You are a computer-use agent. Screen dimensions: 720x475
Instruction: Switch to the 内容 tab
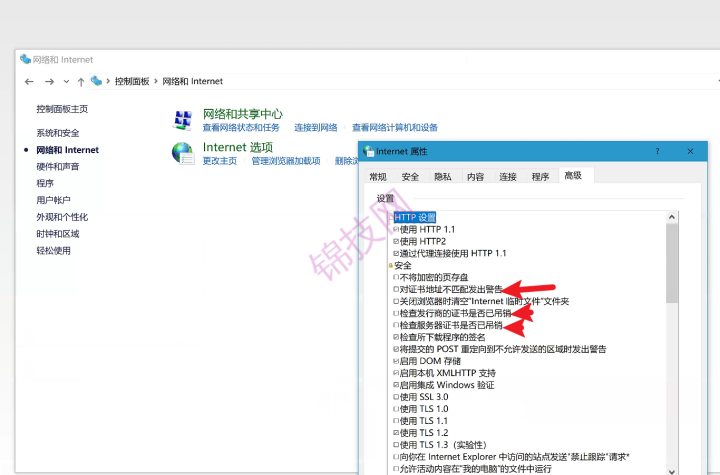475,177
